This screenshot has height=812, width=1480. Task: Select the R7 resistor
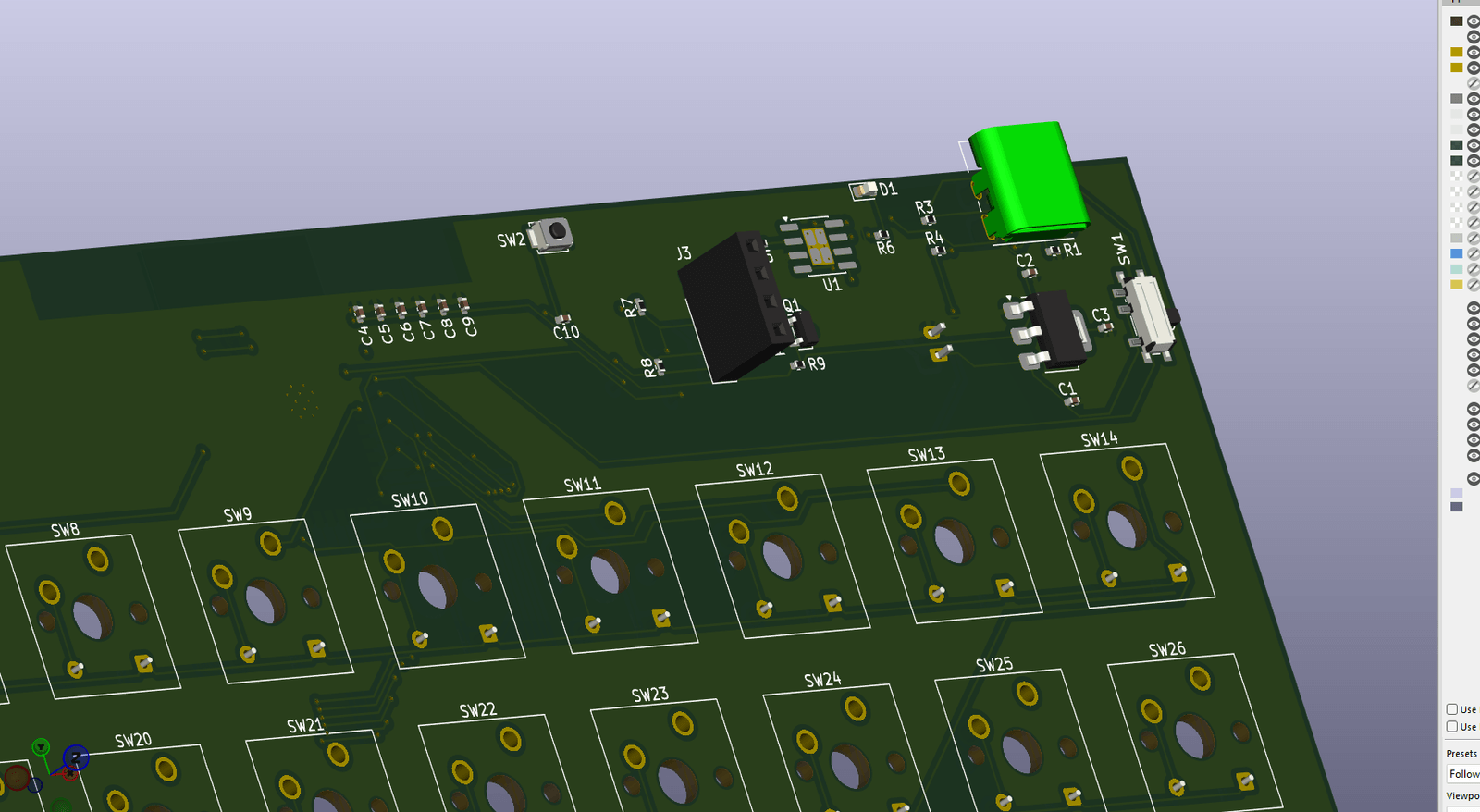638,304
